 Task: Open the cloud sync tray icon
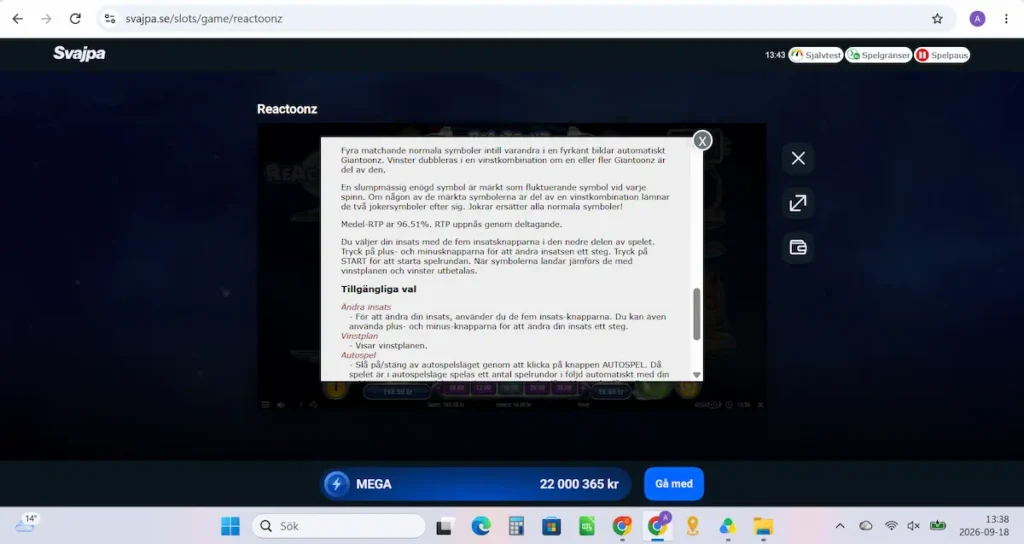tap(866, 526)
